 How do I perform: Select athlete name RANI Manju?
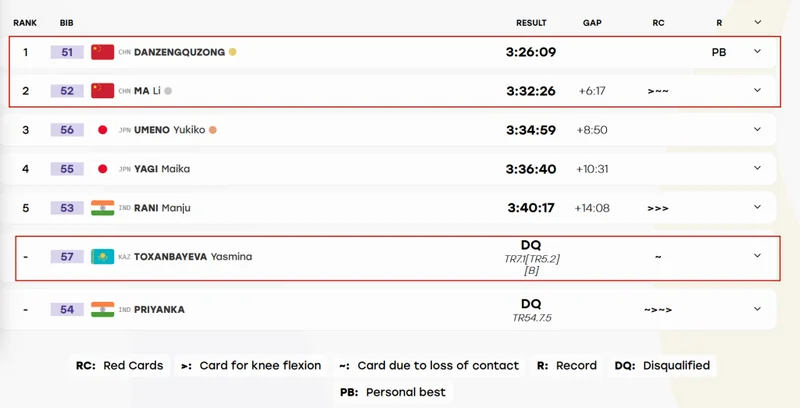coord(162,208)
